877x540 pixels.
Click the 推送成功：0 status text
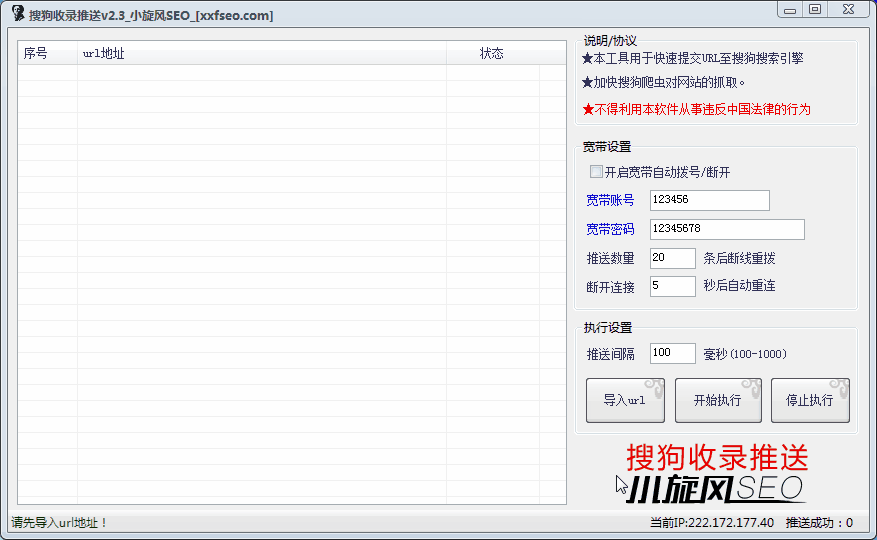[819, 523]
